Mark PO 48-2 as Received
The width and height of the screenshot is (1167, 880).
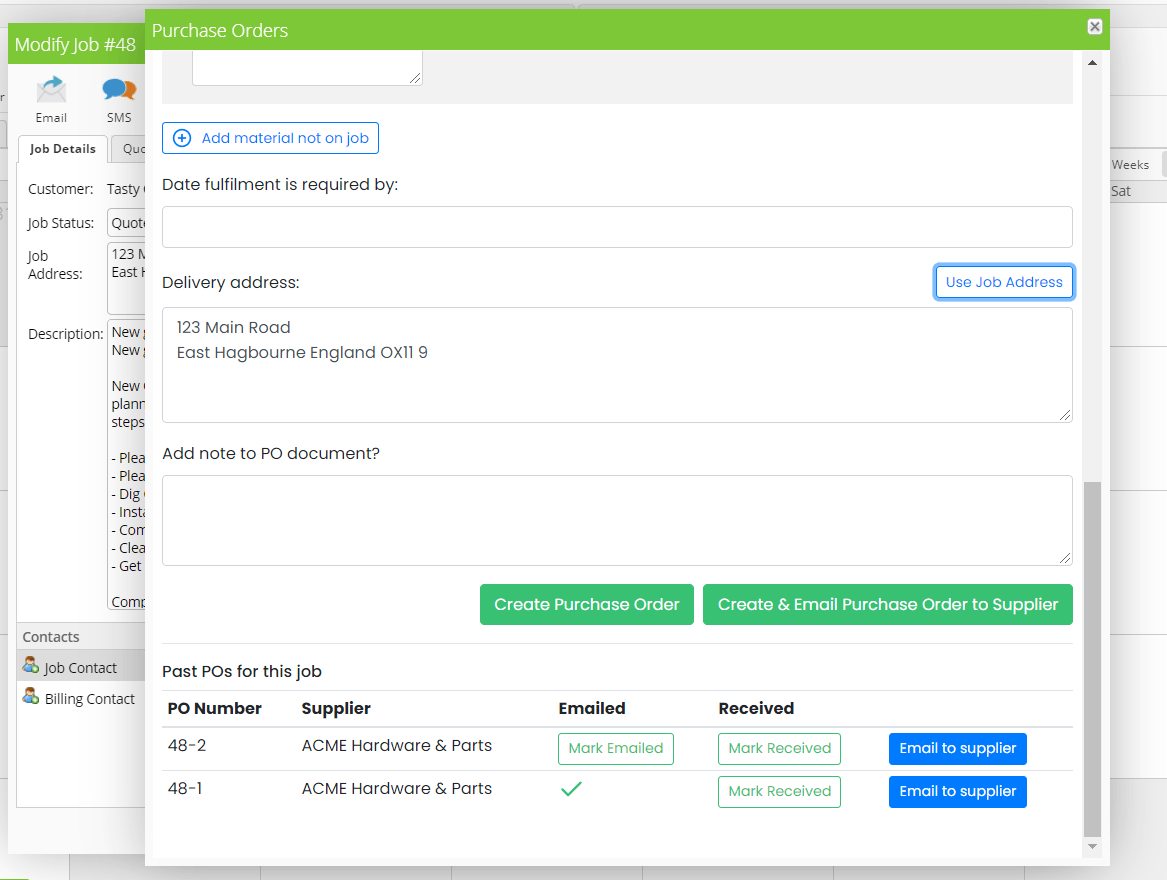[779, 748]
